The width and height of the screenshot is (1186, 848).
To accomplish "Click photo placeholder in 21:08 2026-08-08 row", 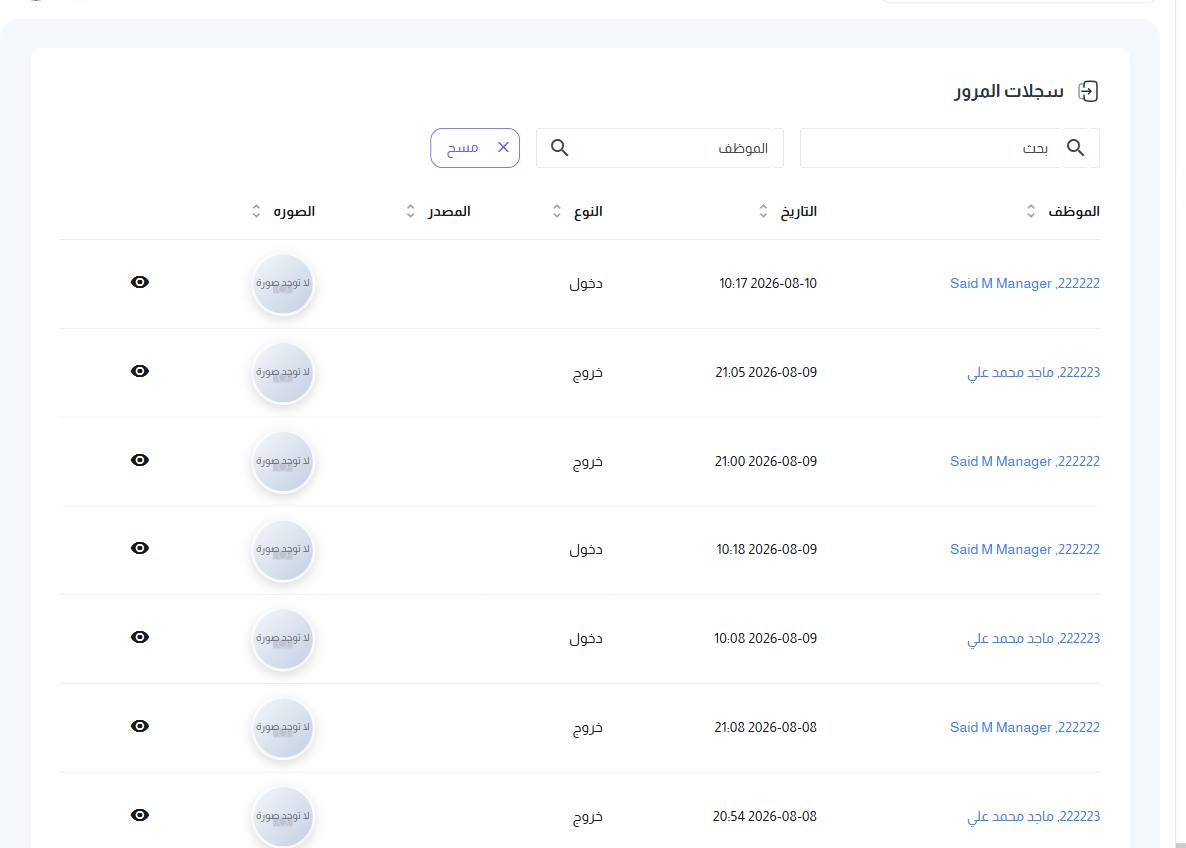I will pos(283,728).
